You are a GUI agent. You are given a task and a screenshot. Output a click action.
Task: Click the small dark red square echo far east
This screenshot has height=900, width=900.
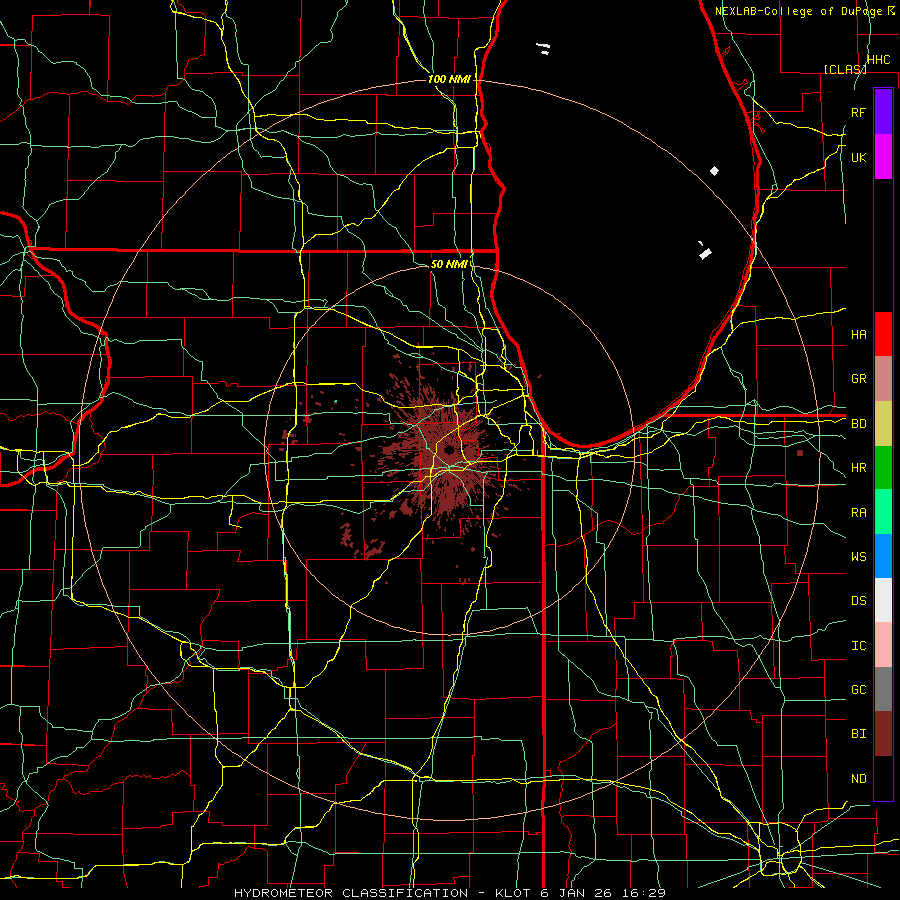coord(800,453)
